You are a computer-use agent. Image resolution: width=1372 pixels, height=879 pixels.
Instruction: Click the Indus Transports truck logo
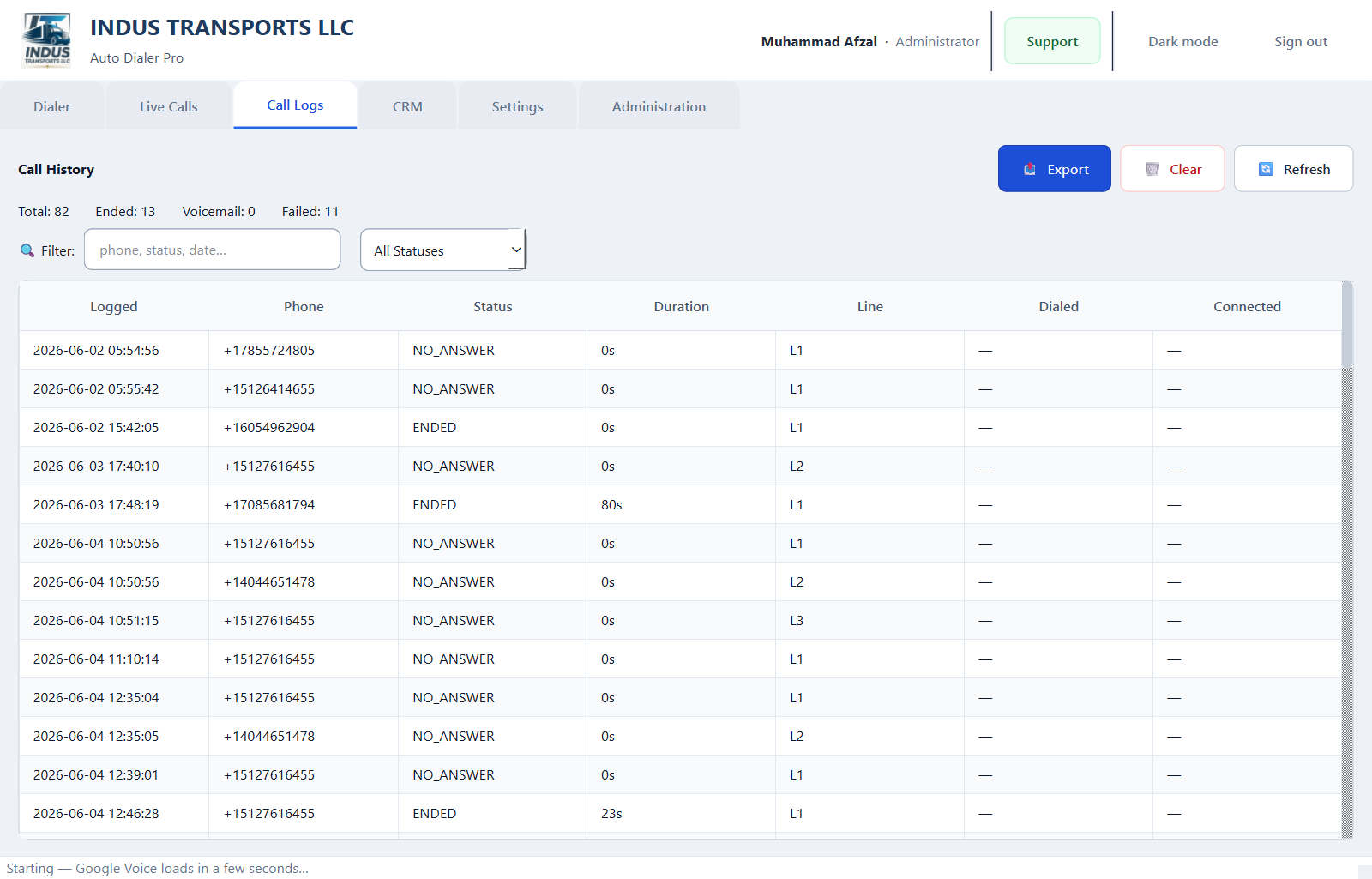[47, 40]
